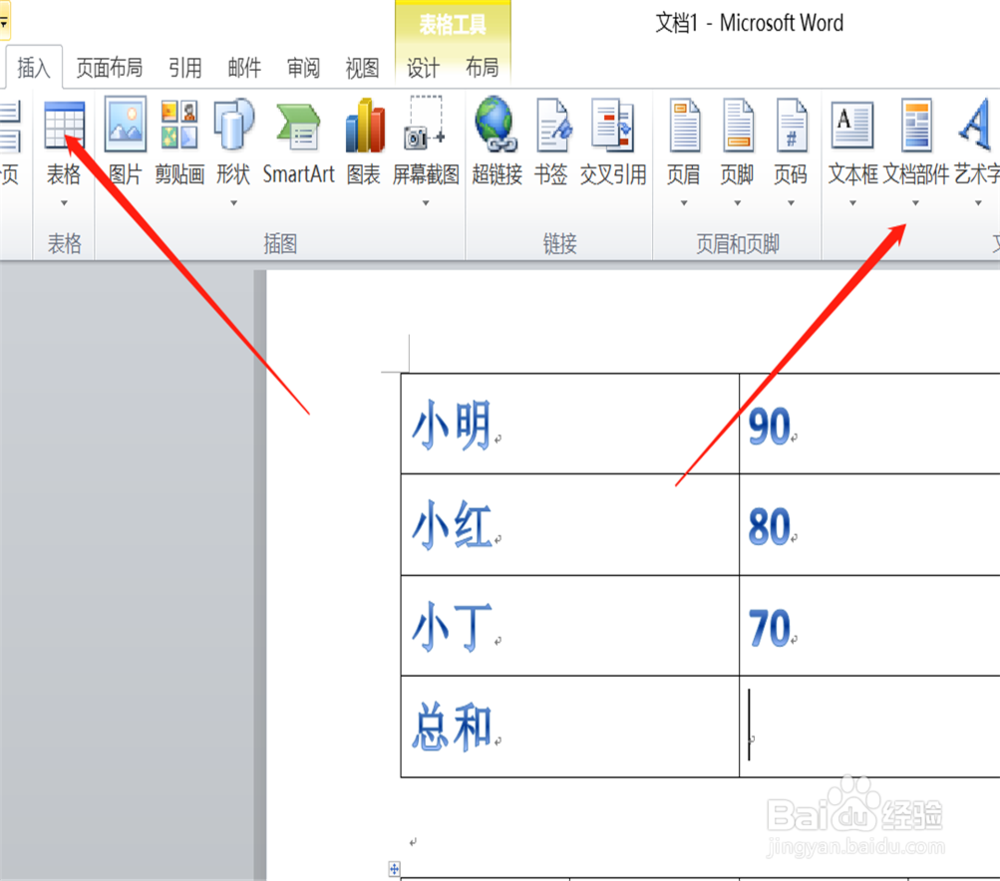Switch to the 页面布局 ribbon tab
The image size is (1000, 881).
109,67
